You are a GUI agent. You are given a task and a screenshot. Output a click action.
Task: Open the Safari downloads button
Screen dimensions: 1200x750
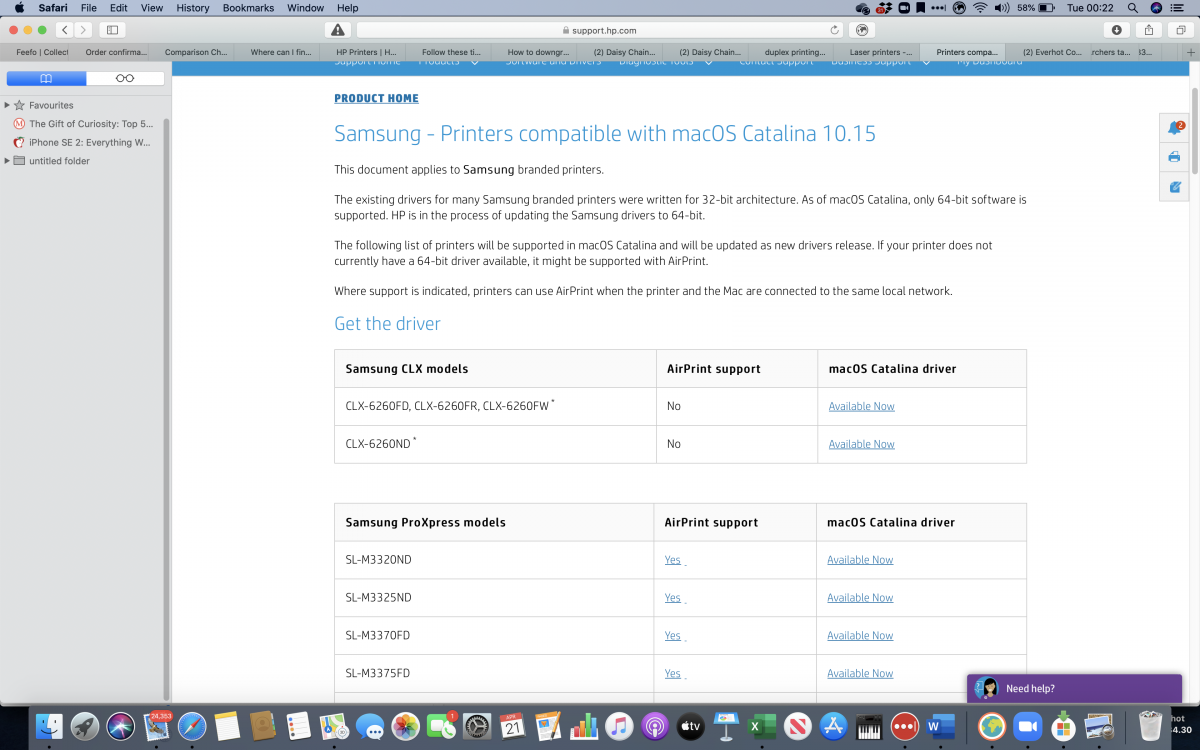1117,30
